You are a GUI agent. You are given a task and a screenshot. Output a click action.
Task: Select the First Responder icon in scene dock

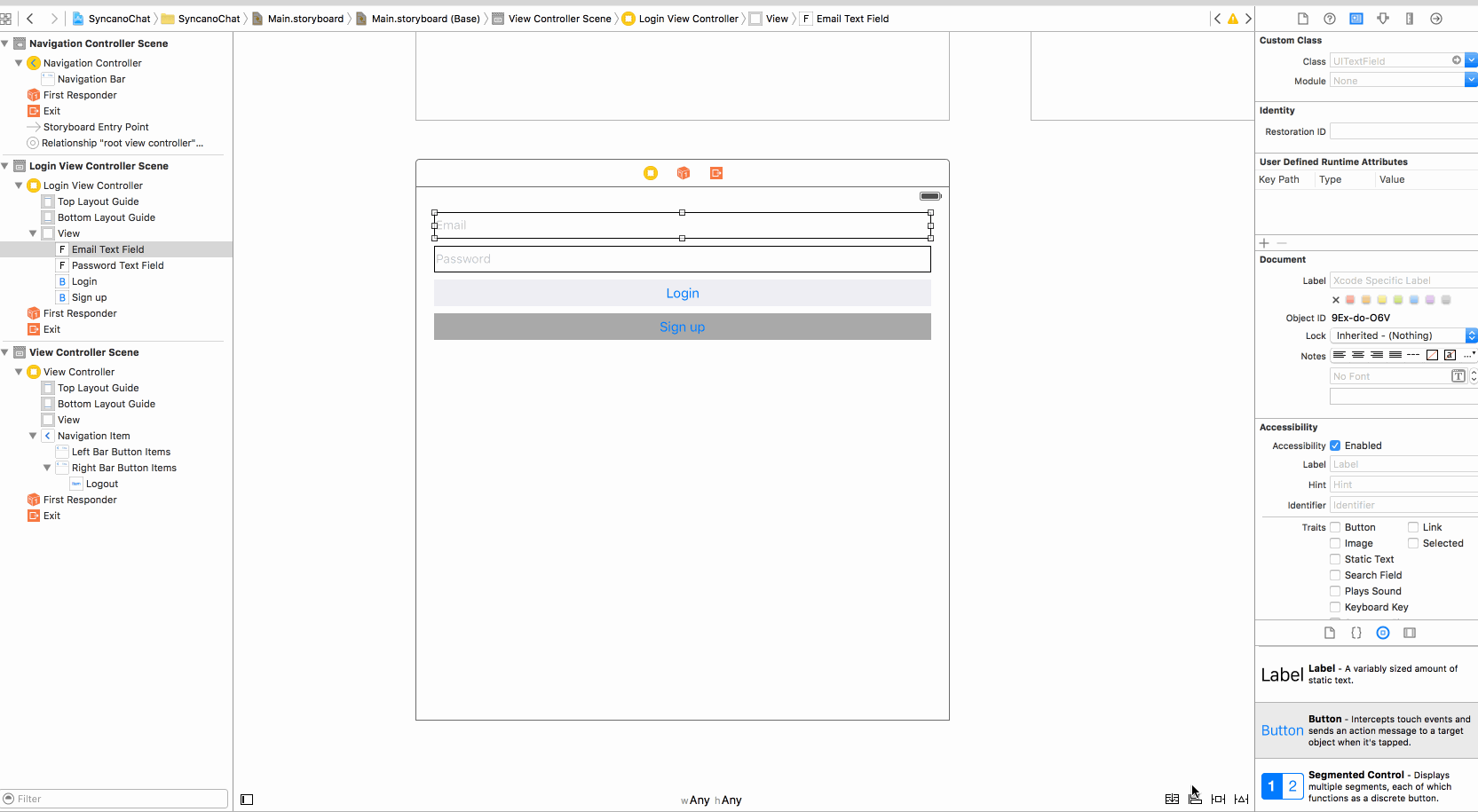(x=684, y=173)
